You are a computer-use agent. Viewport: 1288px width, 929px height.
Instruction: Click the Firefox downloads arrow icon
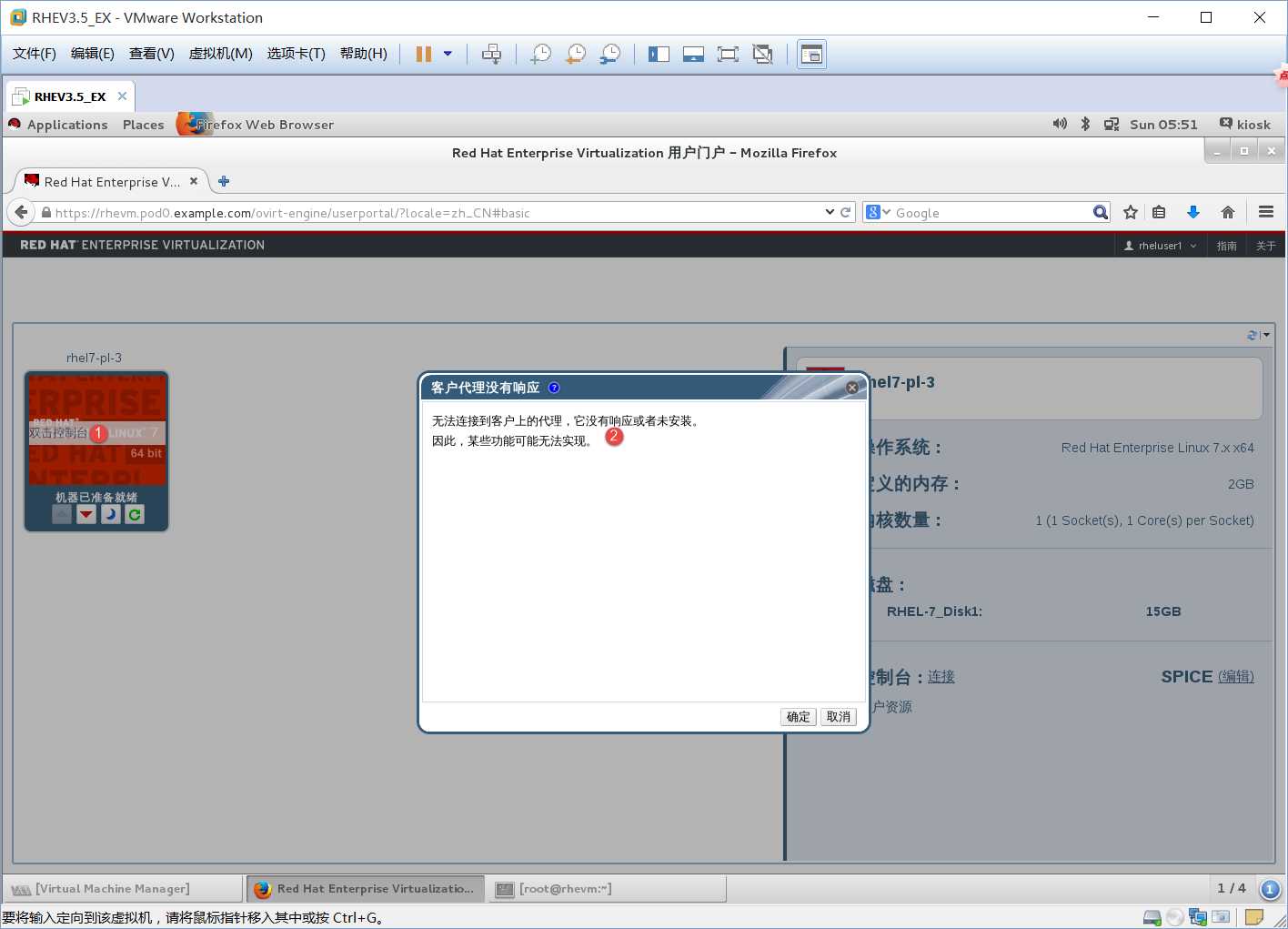click(1193, 212)
